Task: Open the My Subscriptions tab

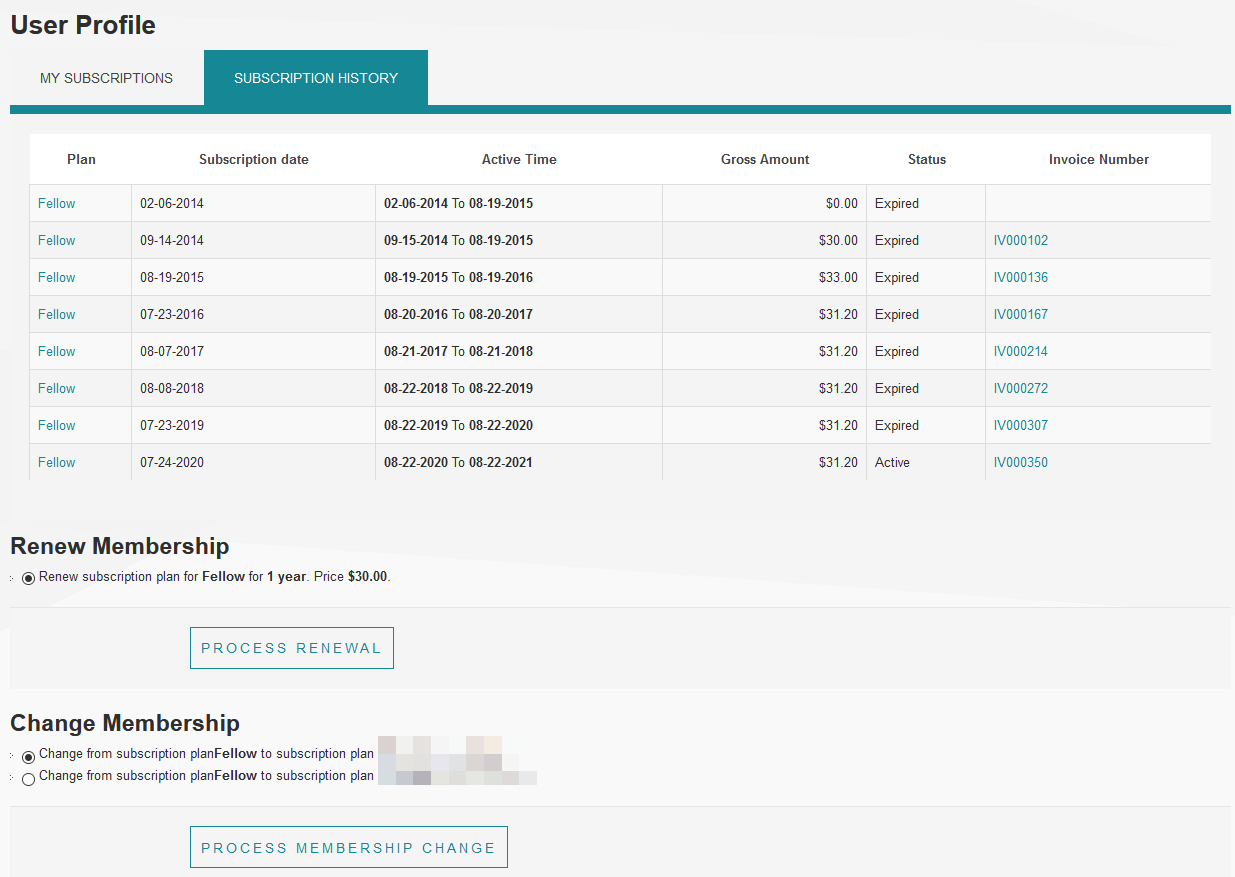Action: [x=106, y=78]
